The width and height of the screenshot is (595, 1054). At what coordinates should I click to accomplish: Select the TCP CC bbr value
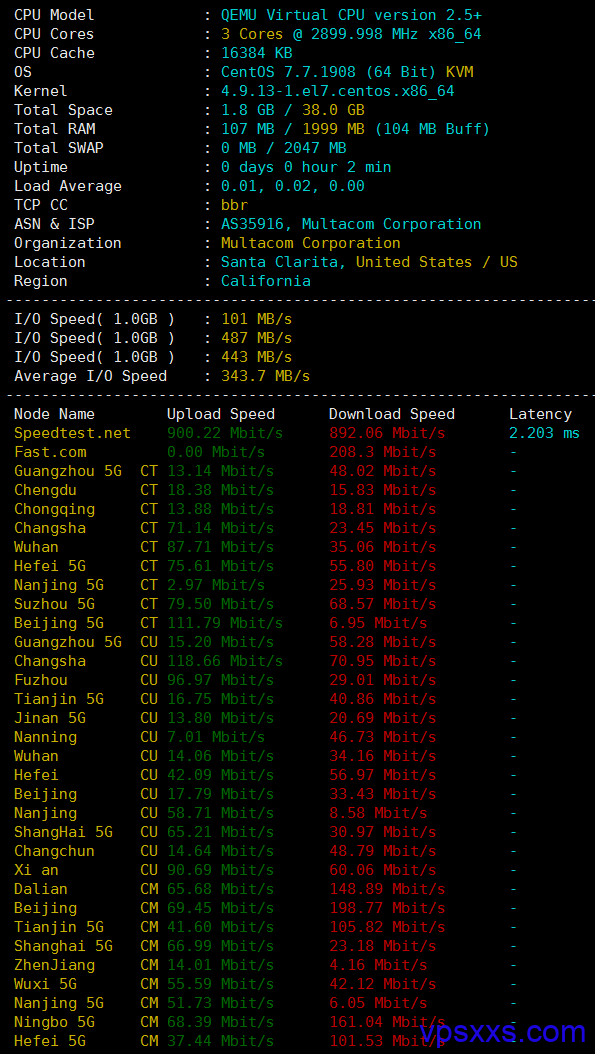(x=235, y=205)
